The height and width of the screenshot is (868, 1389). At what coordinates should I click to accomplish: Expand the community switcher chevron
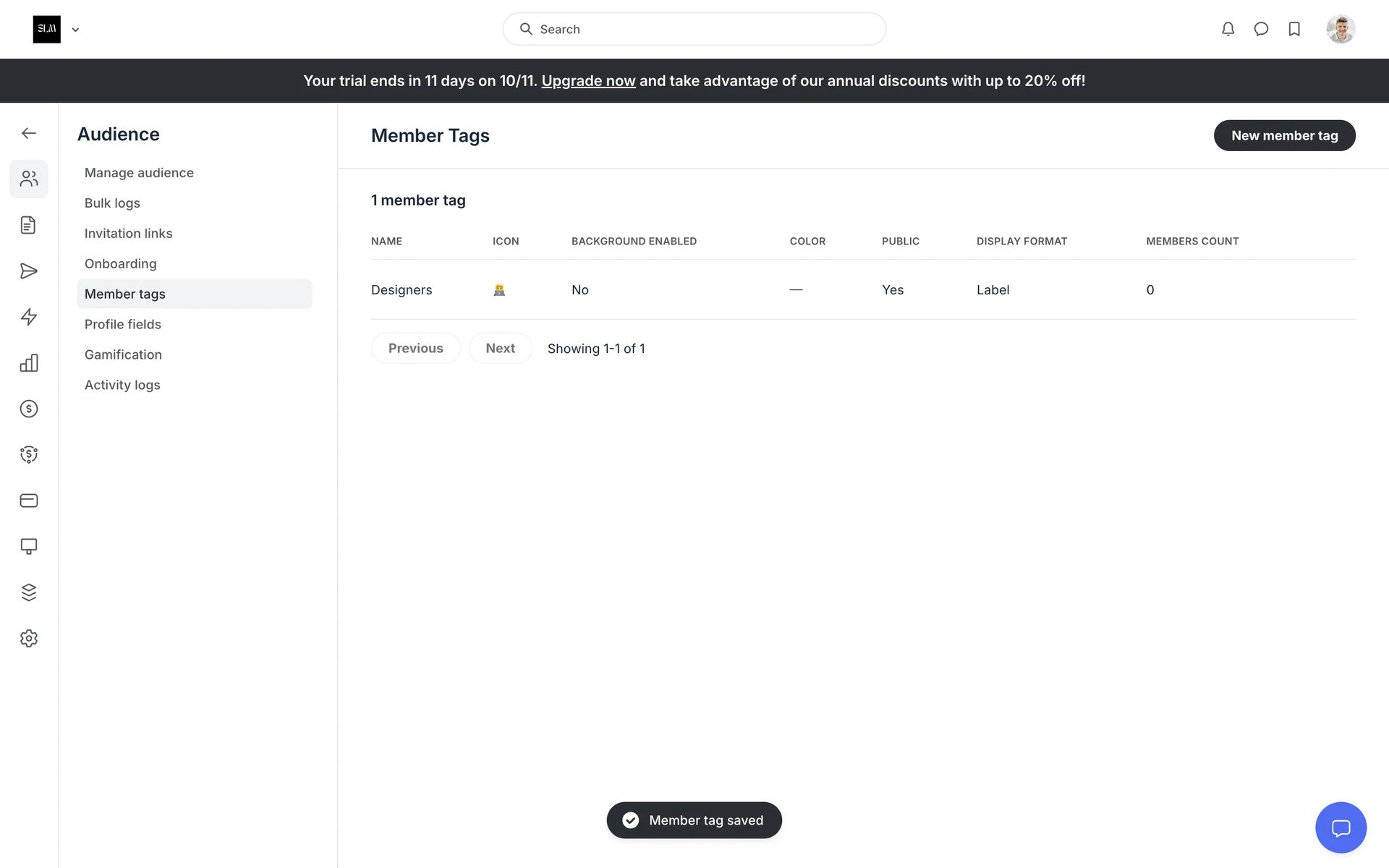(75, 30)
